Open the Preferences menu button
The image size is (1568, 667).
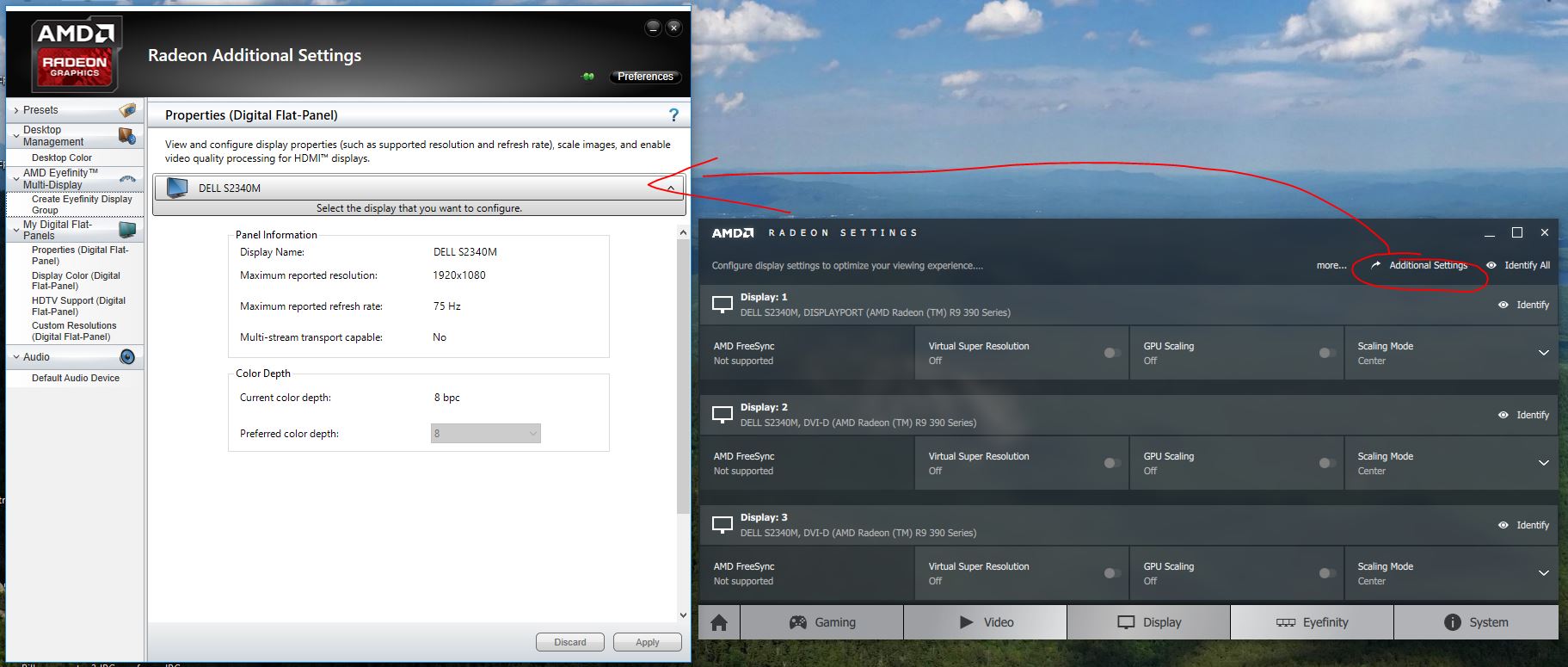[x=645, y=77]
